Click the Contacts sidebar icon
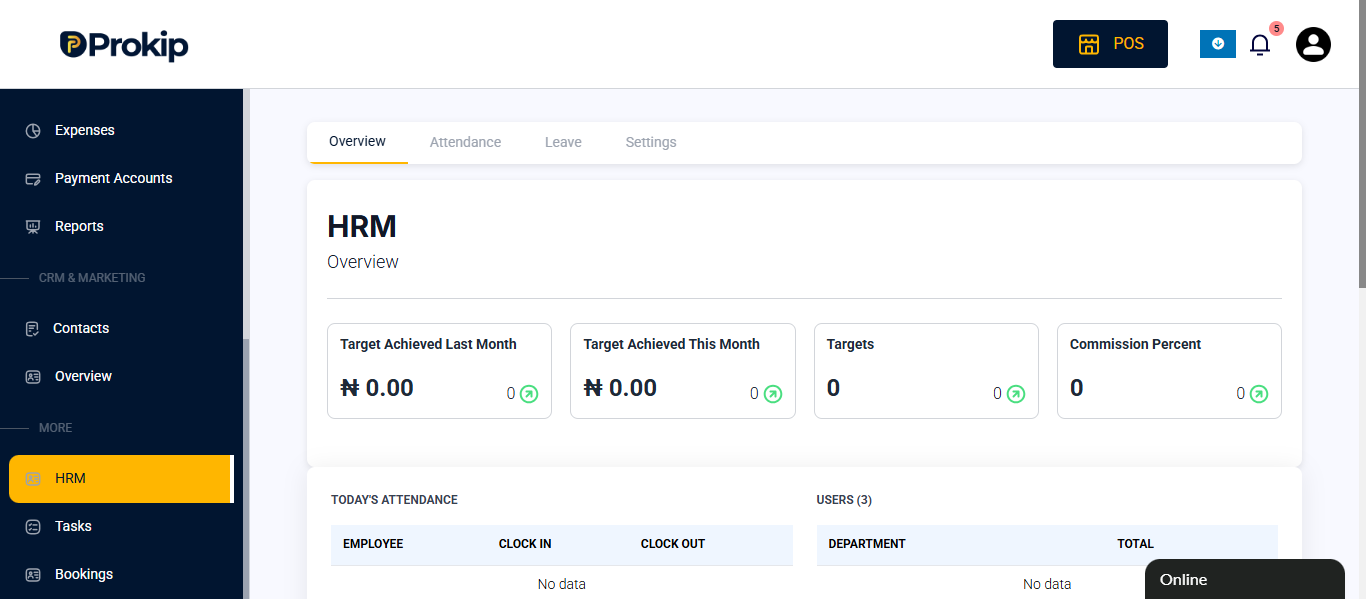Image resolution: width=1366 pixels, height=599 pixels. coord(33,329)
